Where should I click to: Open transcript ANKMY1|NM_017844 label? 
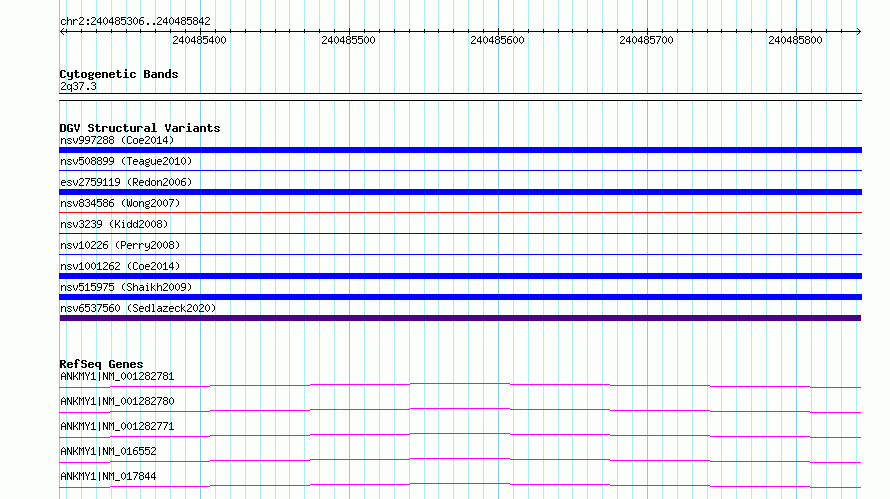(x=108, y=476)
